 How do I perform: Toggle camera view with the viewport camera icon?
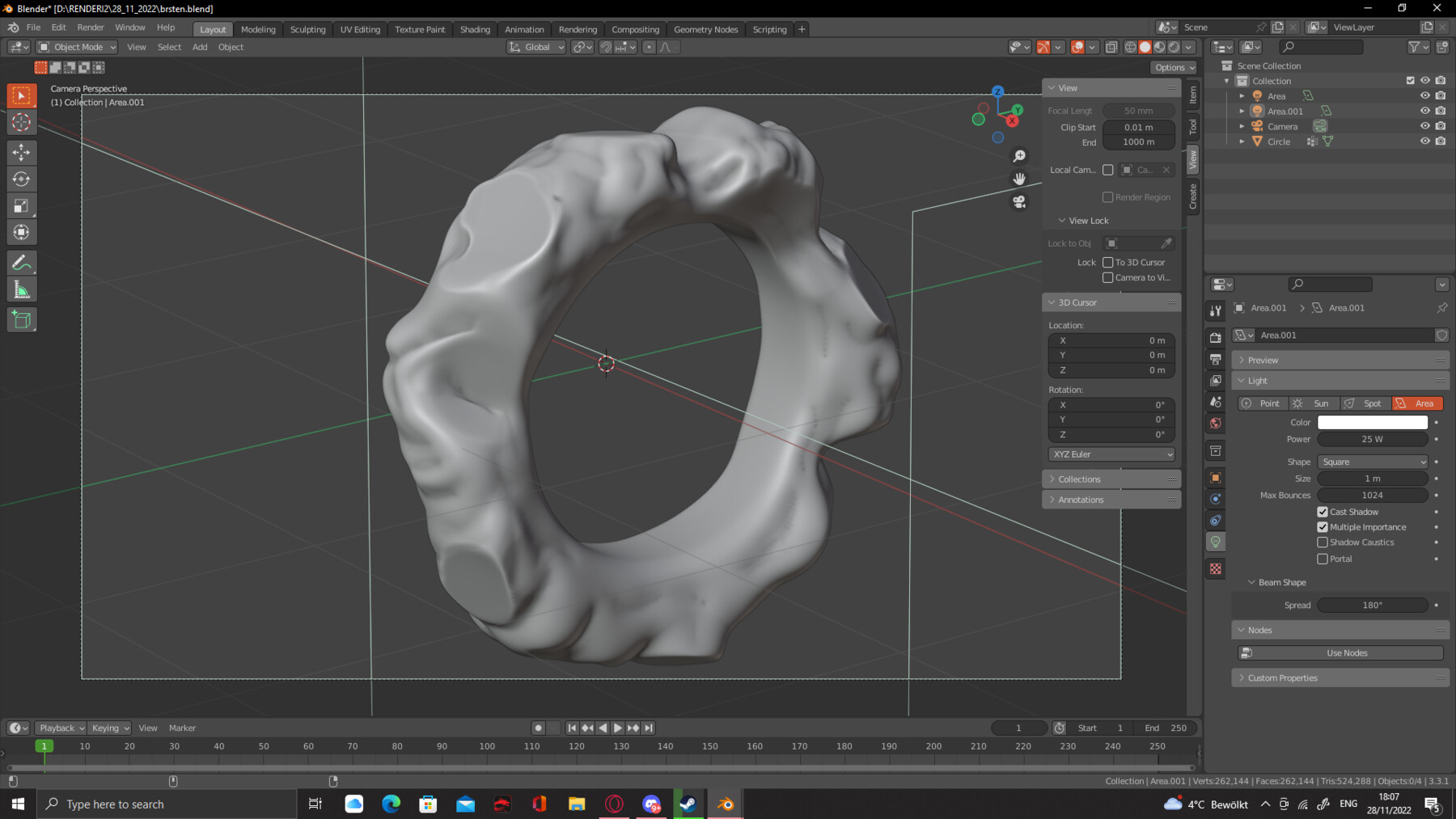1018,202
